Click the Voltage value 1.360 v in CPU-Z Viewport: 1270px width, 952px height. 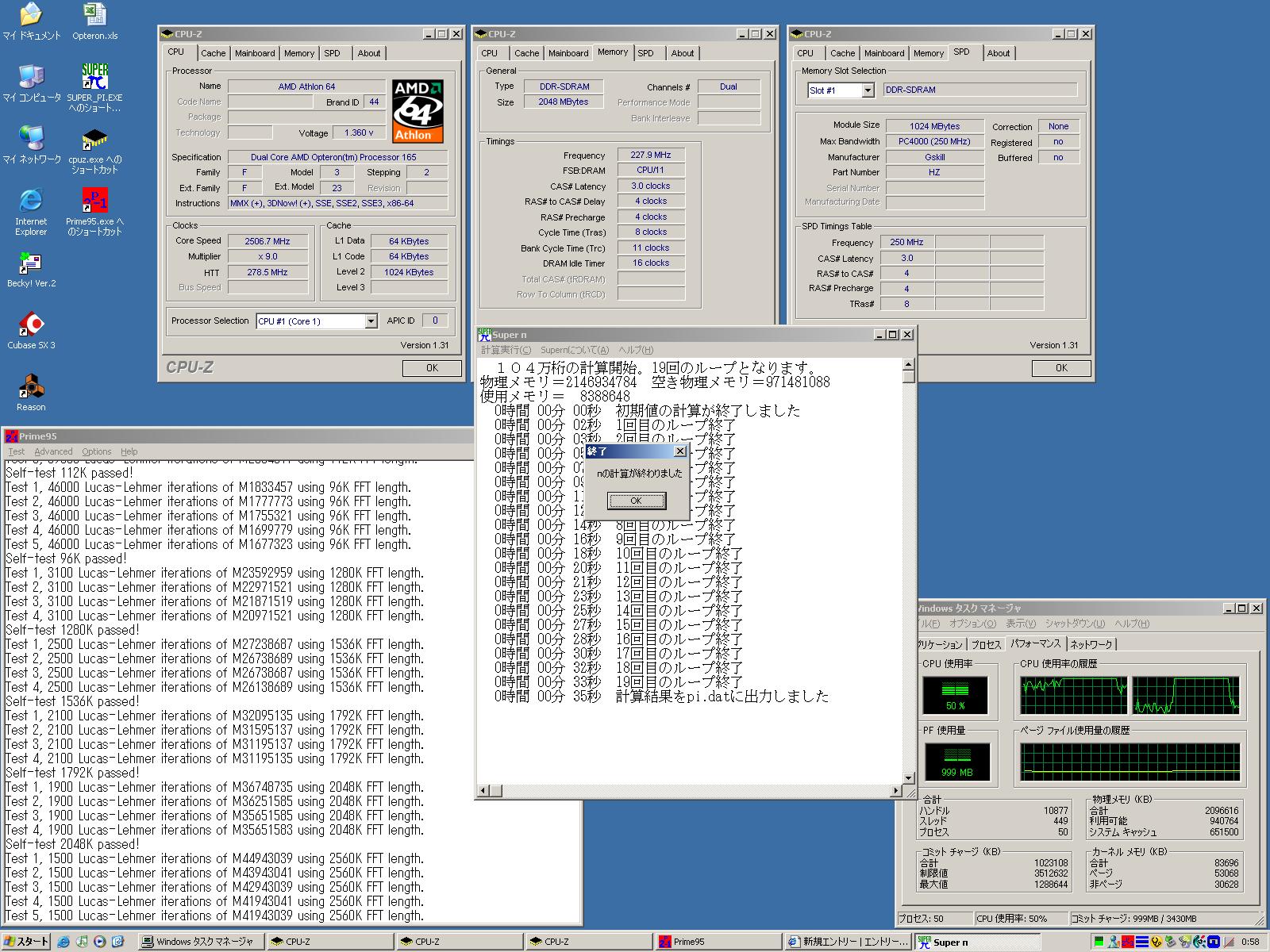360,132
